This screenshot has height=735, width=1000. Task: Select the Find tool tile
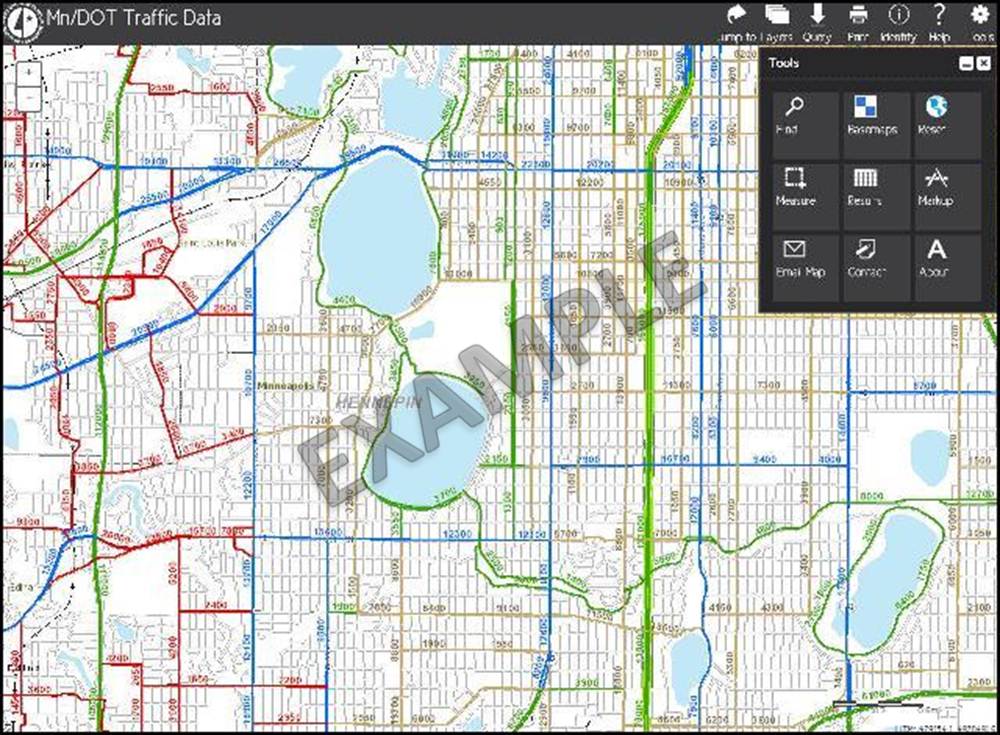click(x=796, y=116)
